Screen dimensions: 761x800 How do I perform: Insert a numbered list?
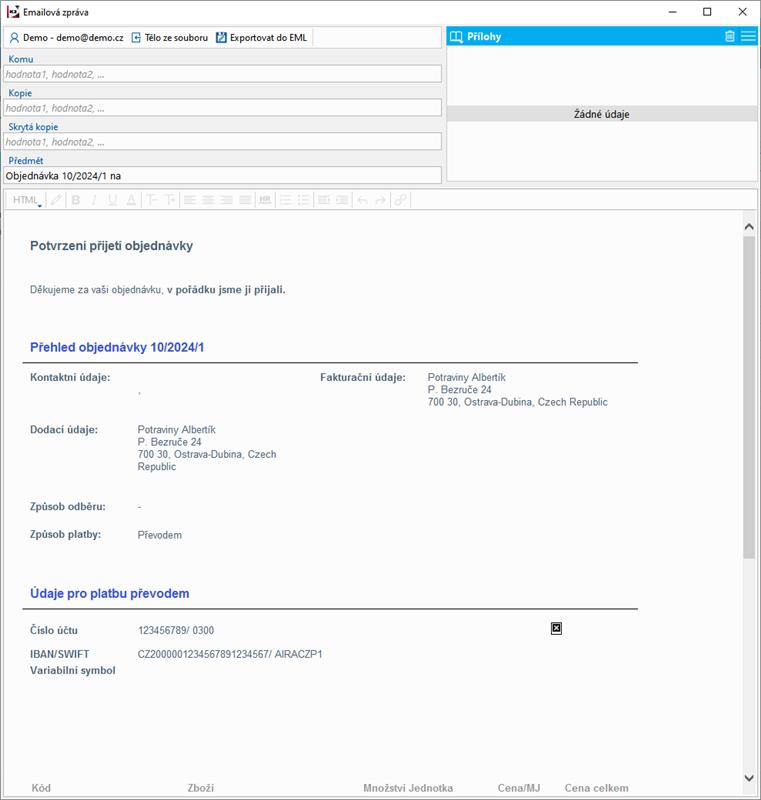[x=286, y=200]
